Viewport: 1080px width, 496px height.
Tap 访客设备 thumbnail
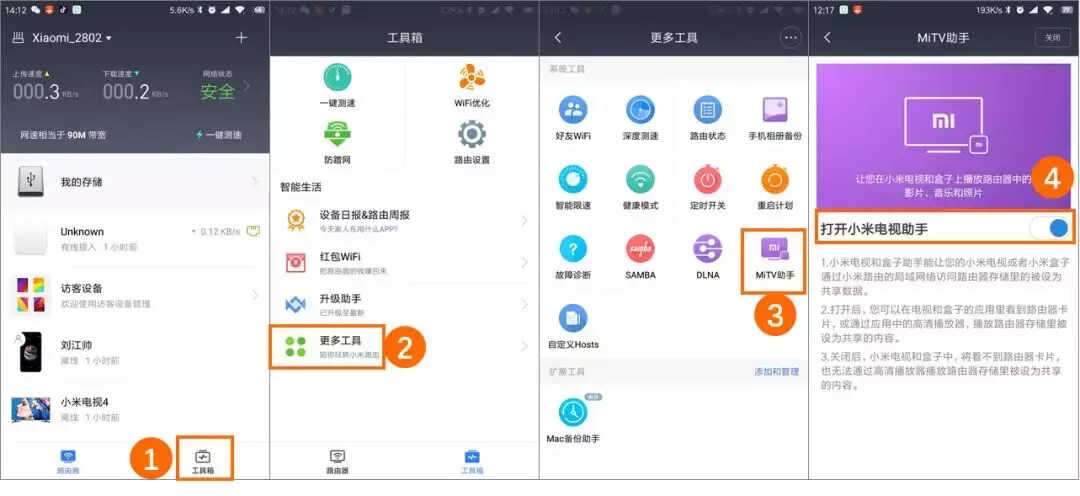tap(30, 295)
